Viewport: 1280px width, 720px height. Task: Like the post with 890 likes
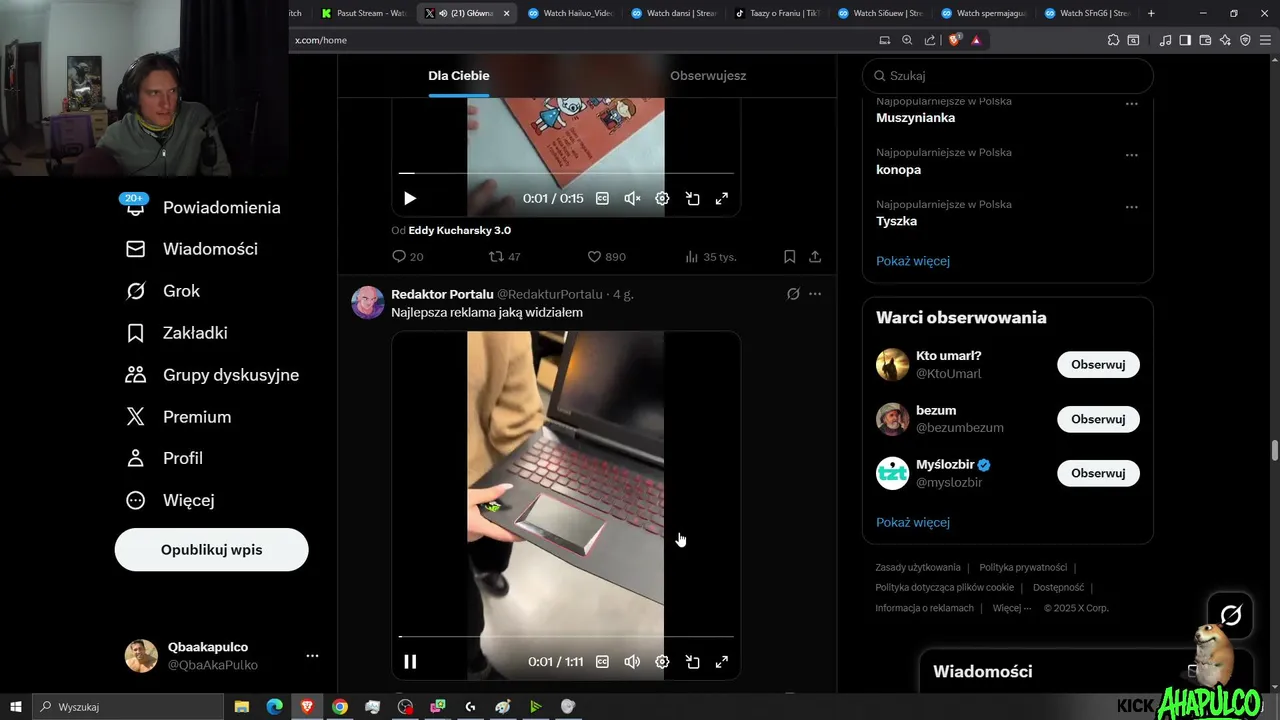[x=606, y=257]
